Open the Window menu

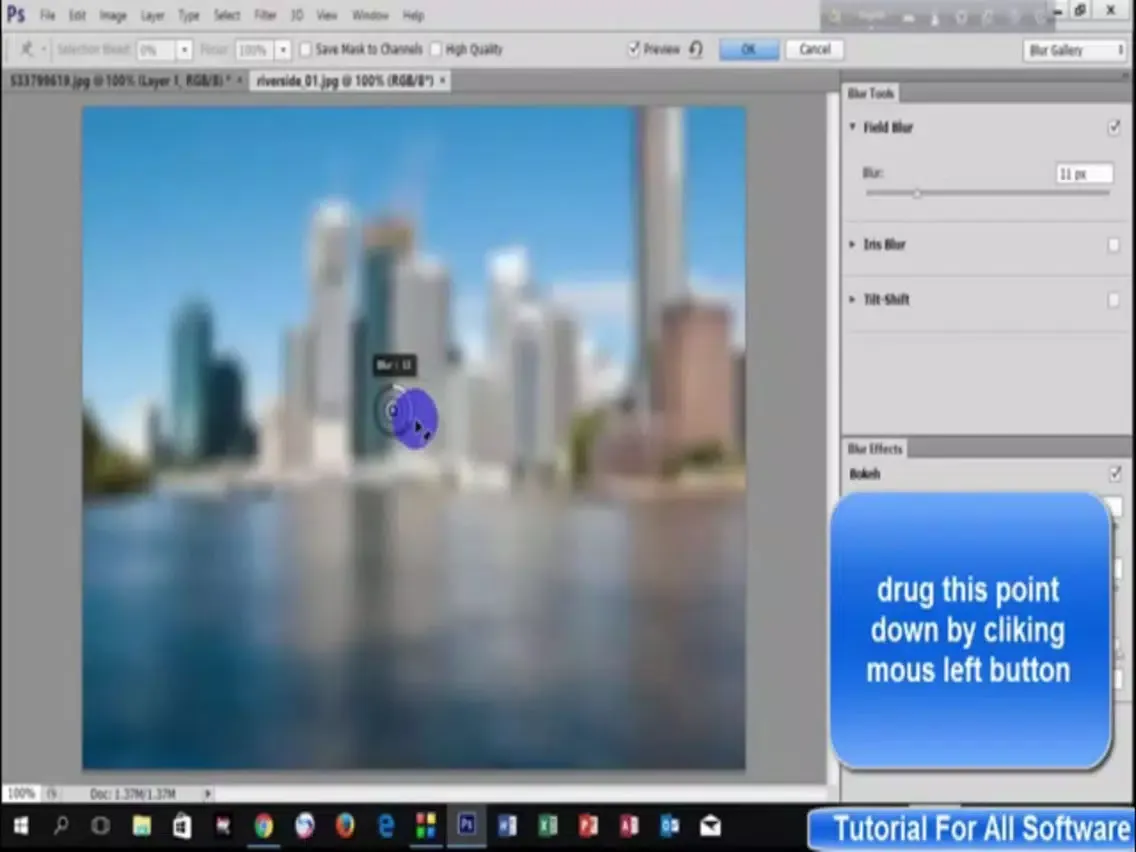pyautogui.click(x=370, y=15)
